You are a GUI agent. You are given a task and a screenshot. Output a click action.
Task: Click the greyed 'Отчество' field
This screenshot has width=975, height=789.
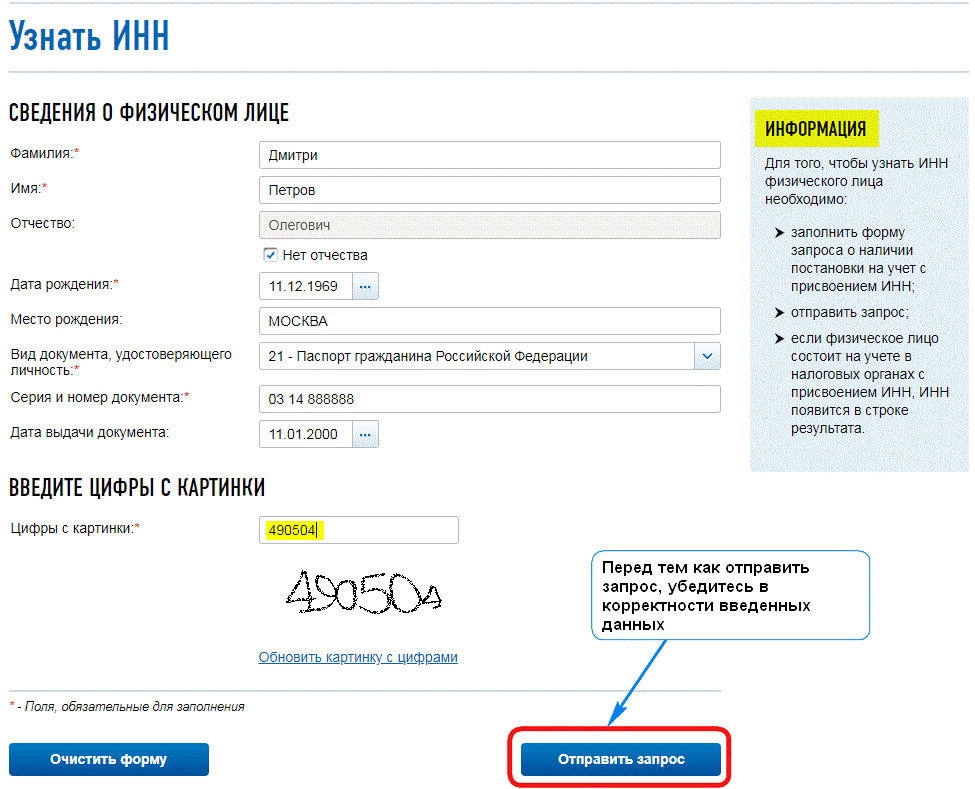(489, 225)
